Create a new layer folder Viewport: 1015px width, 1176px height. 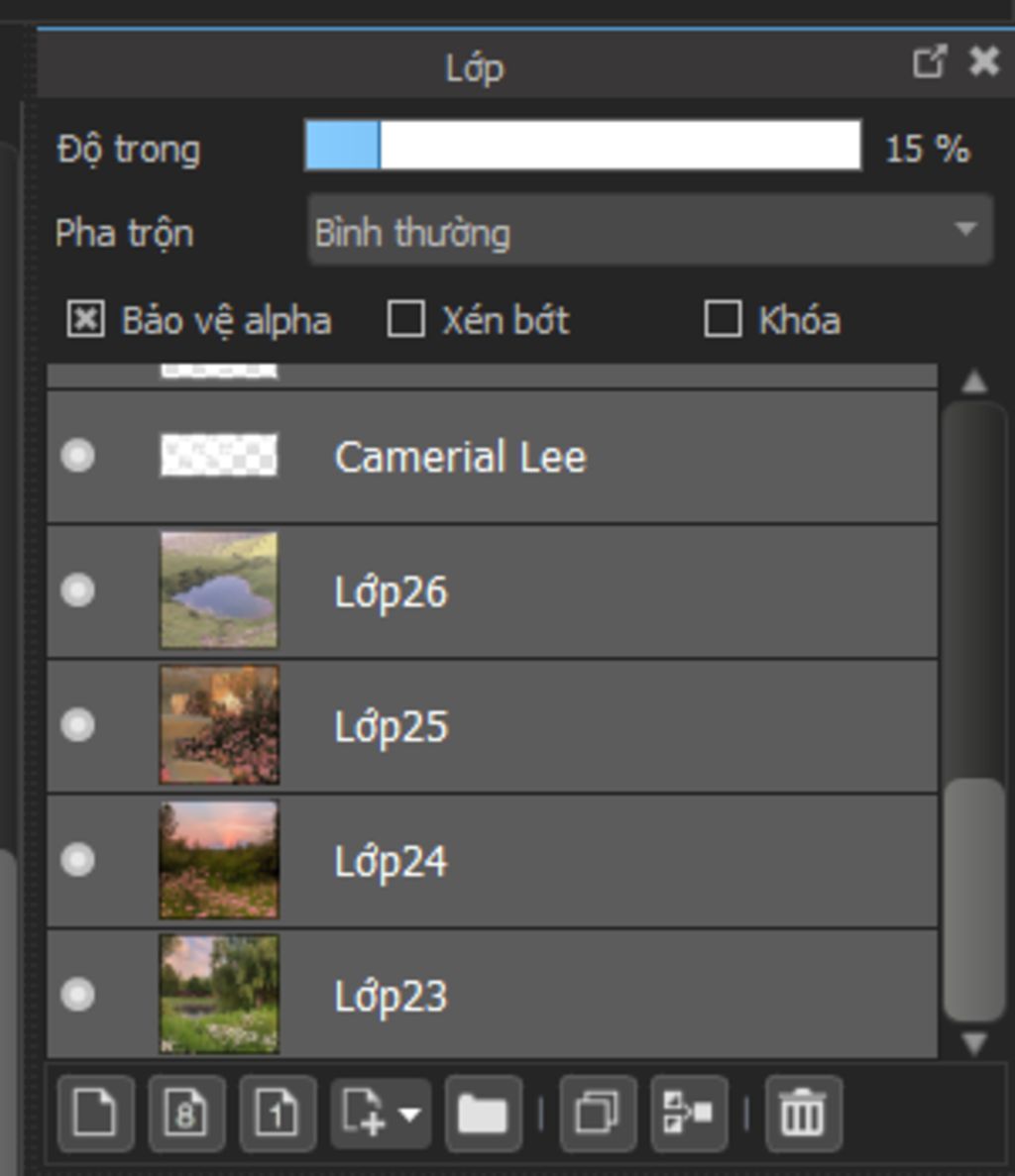(483, 1113)
